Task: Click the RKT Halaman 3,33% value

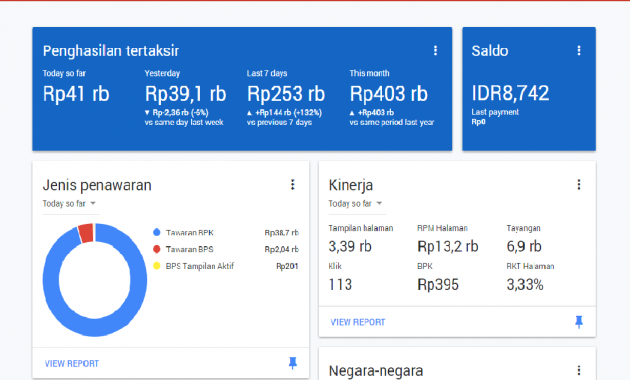Action: click(x=525, y=285)
